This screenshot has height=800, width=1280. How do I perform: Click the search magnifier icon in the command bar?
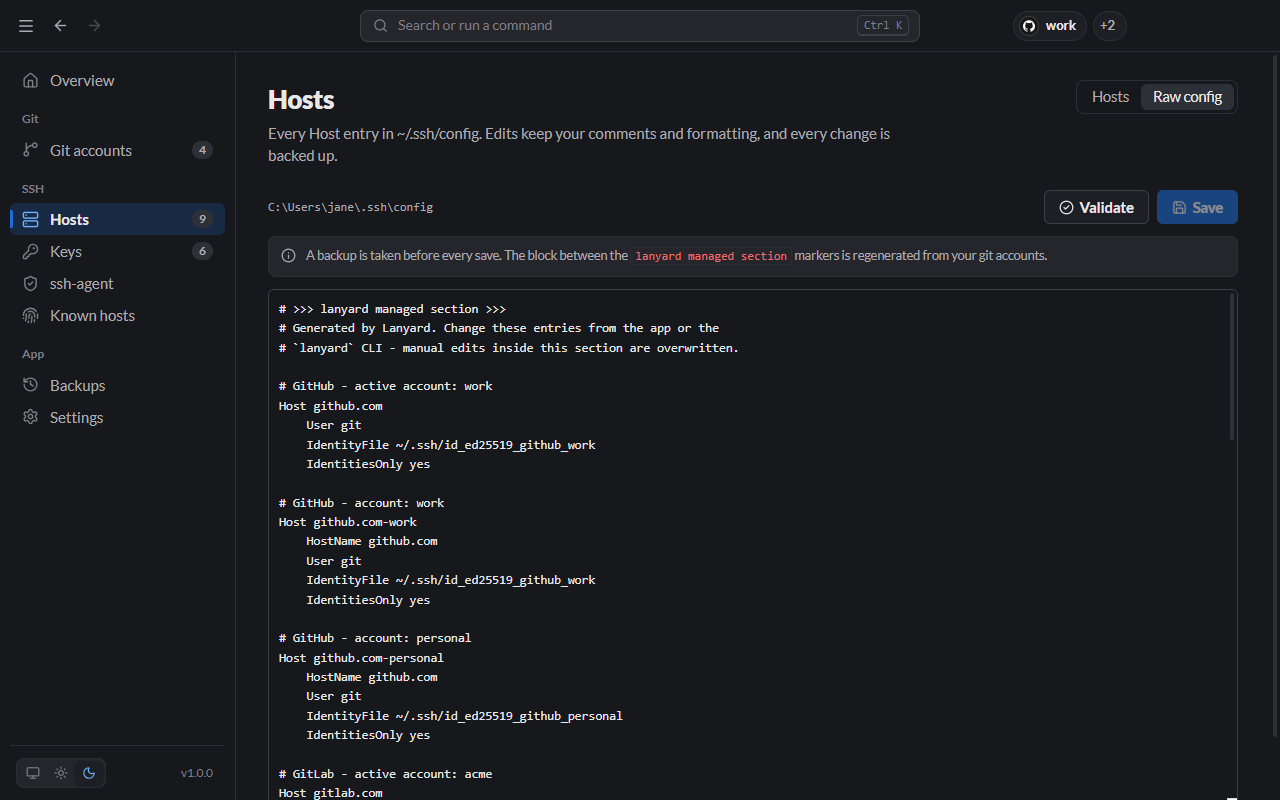pyautogui.click(x=380, y=26)
